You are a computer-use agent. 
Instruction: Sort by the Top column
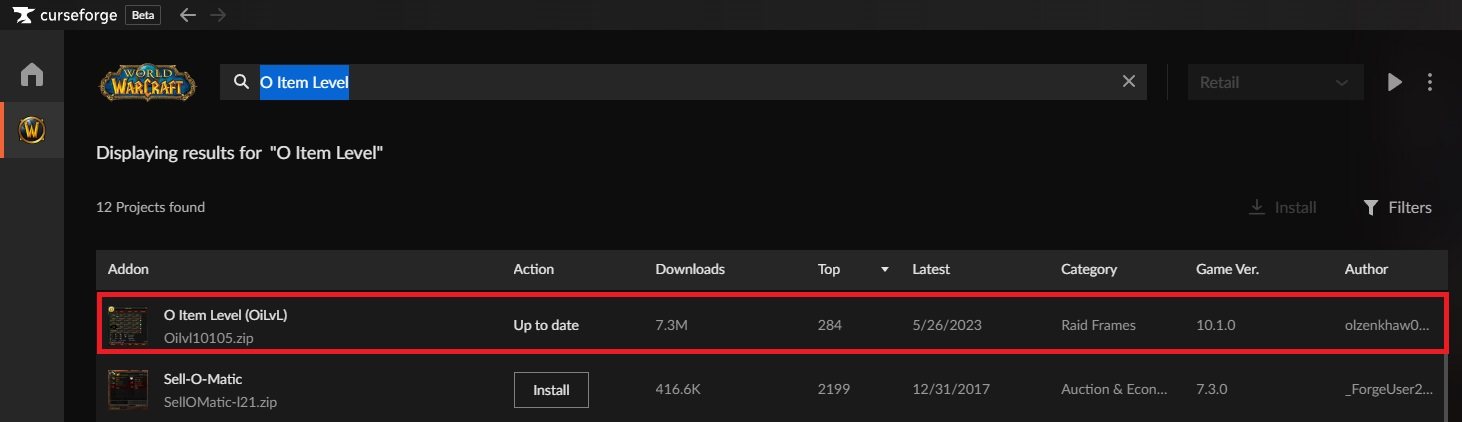coord(829,269)
